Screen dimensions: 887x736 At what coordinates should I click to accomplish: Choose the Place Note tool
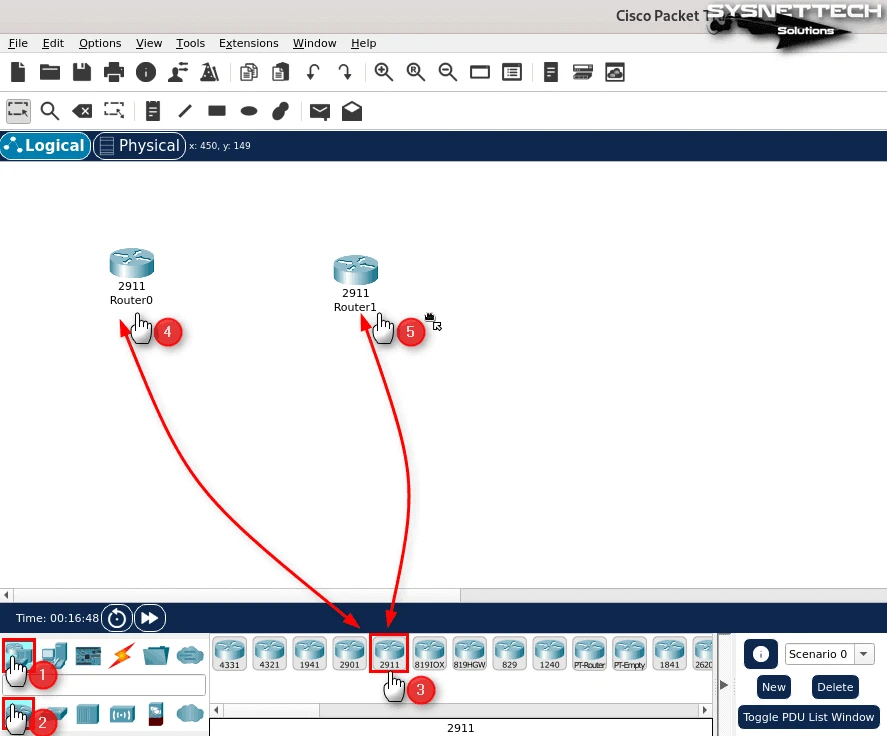tap(153, 111)
